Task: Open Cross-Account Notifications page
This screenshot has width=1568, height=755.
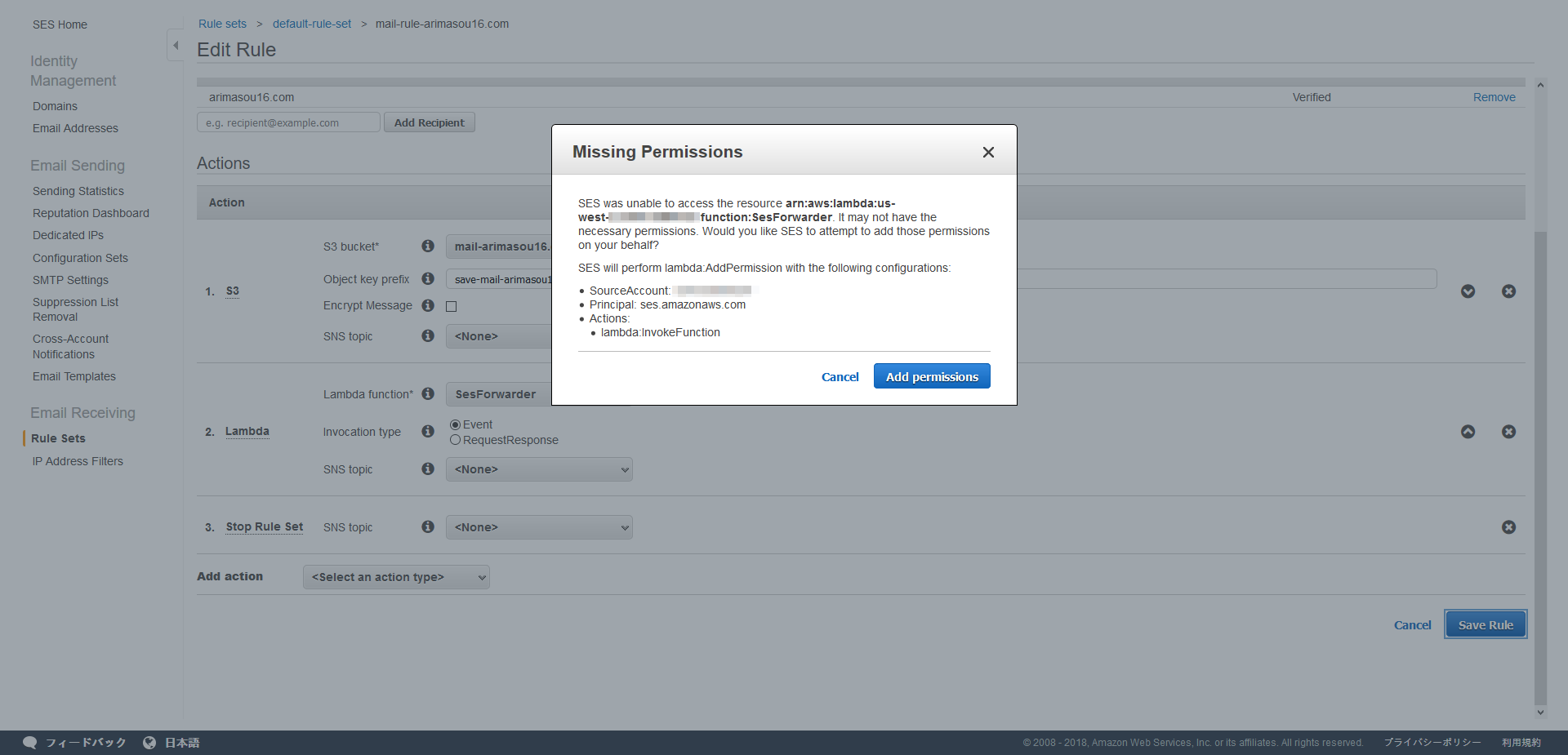Action: click(70, 346)
